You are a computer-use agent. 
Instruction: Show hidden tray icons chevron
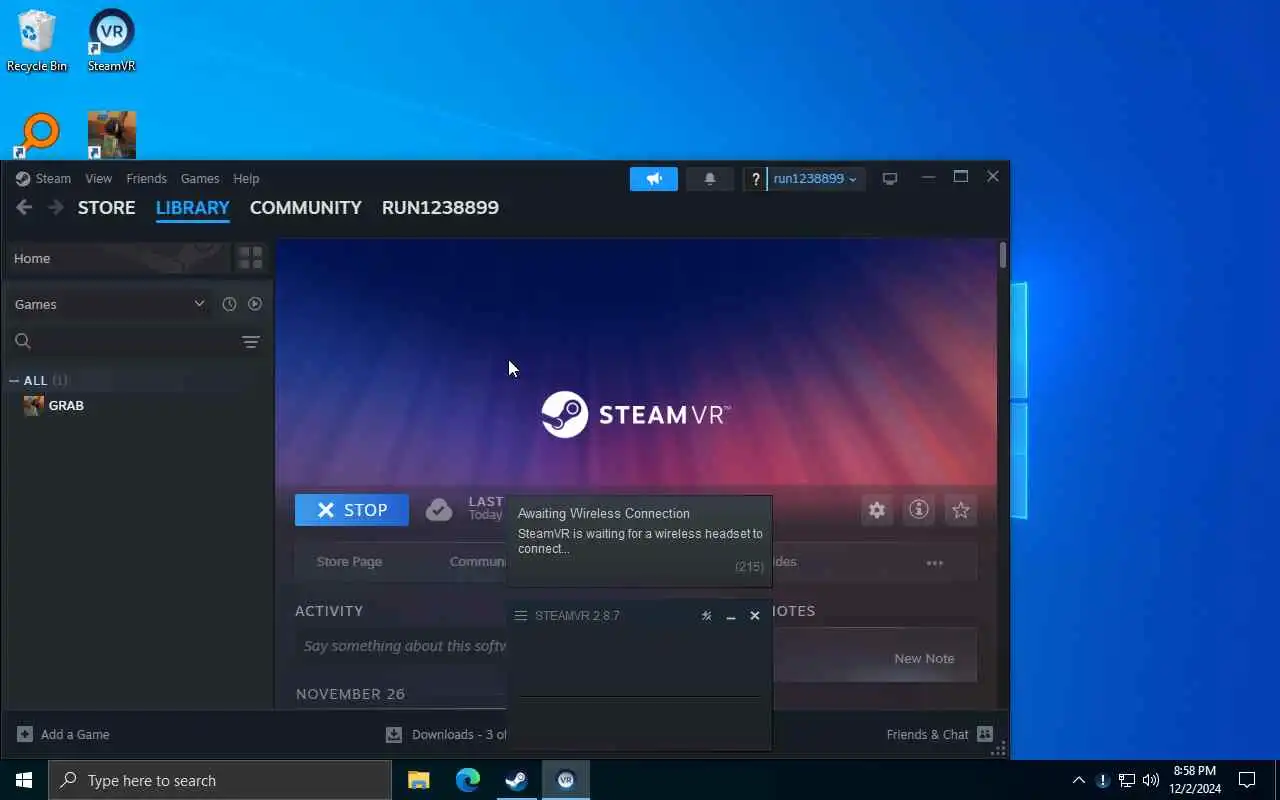pyautogui.click(x=1078, y=781)
